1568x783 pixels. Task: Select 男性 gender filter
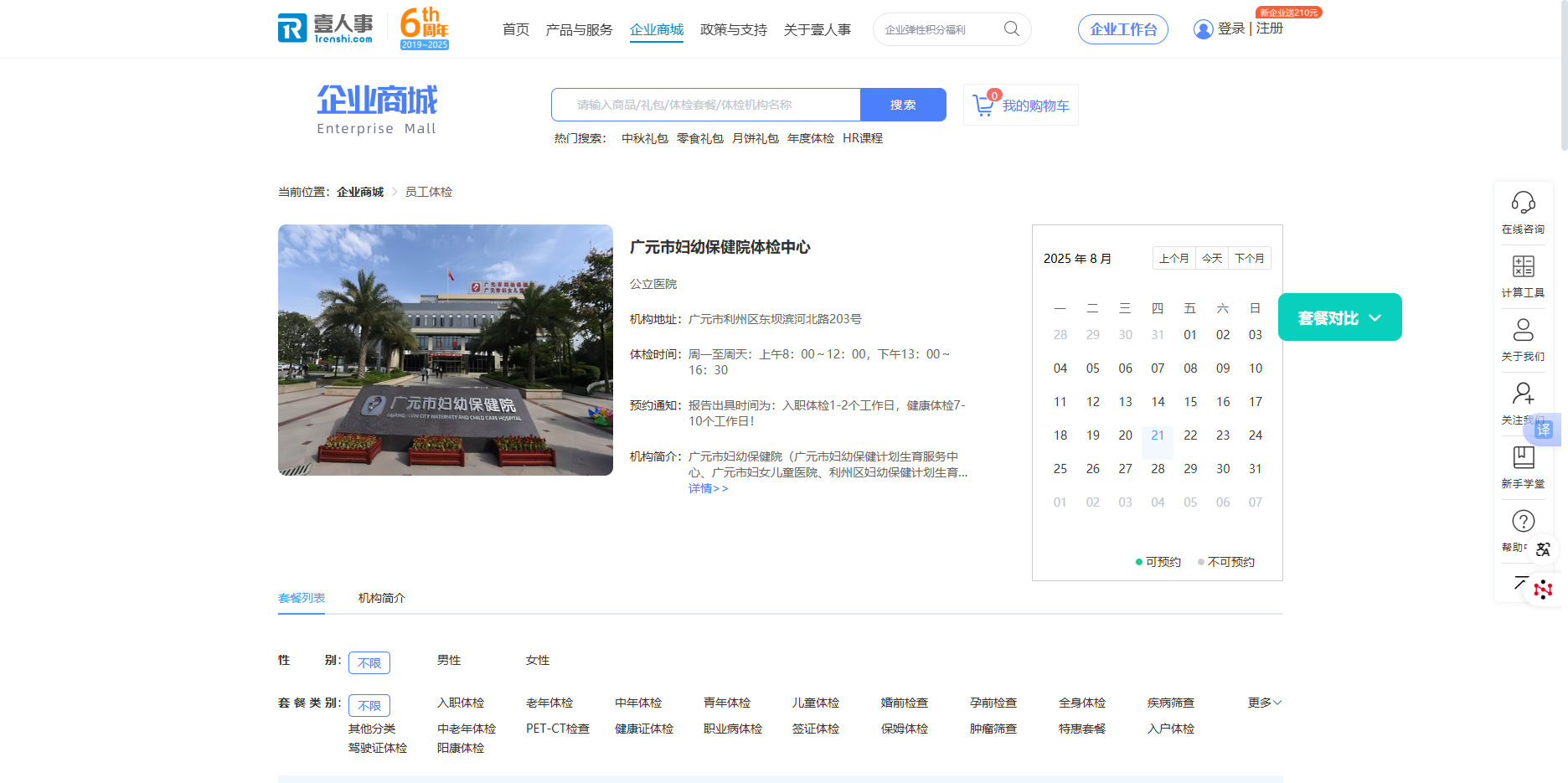449,660
